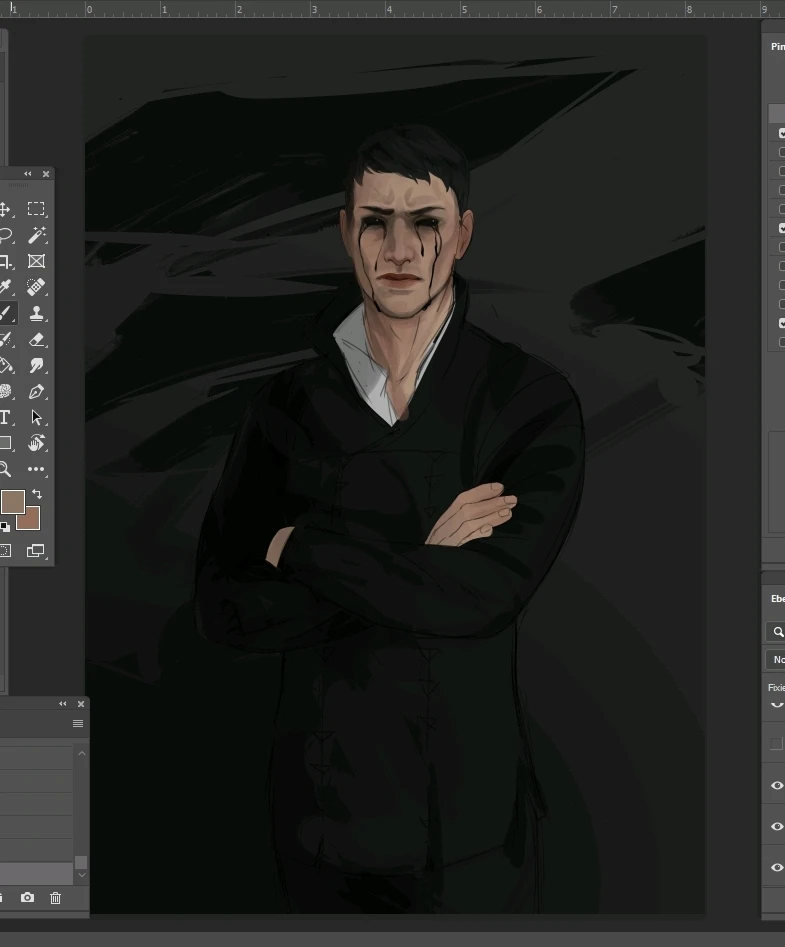Screen dimensions: 785x947
Task: Select the Magic Wand tool
Action: tap(36, 235)
